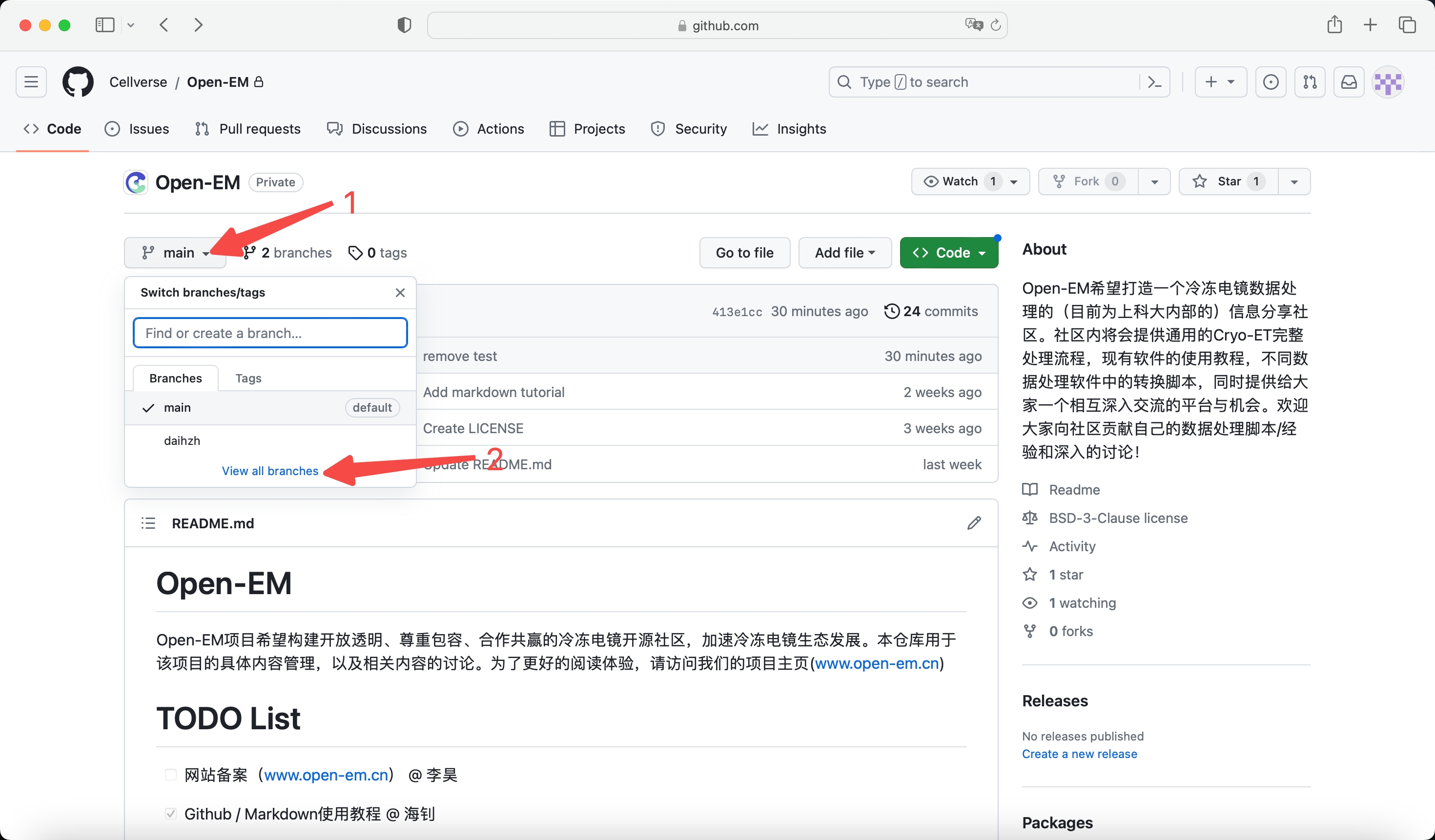Screen dimensions: 1435x840
Task: Expand the Star lists dropdown arrow
Action: [1294, 181]
